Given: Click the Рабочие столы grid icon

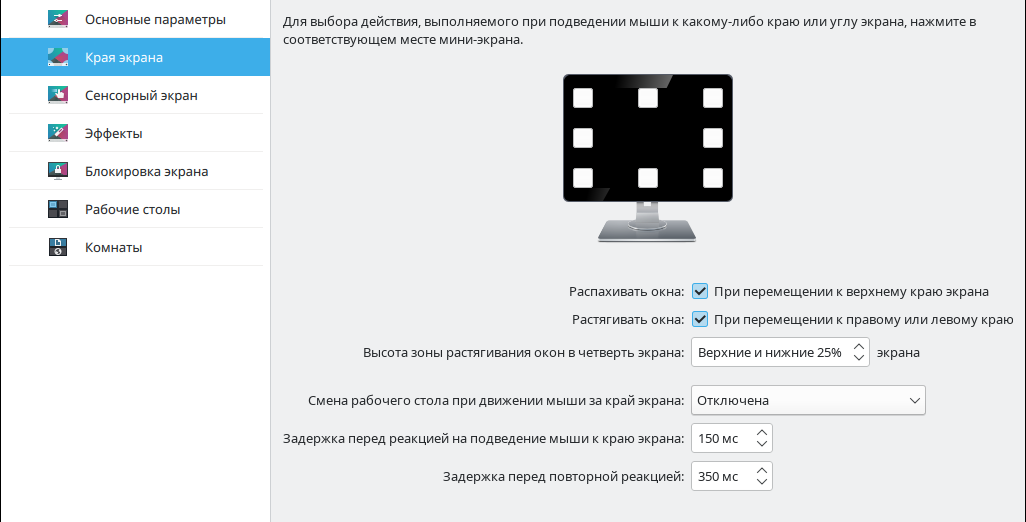Looking at the screenshot, I should click(x=58, y=209).
